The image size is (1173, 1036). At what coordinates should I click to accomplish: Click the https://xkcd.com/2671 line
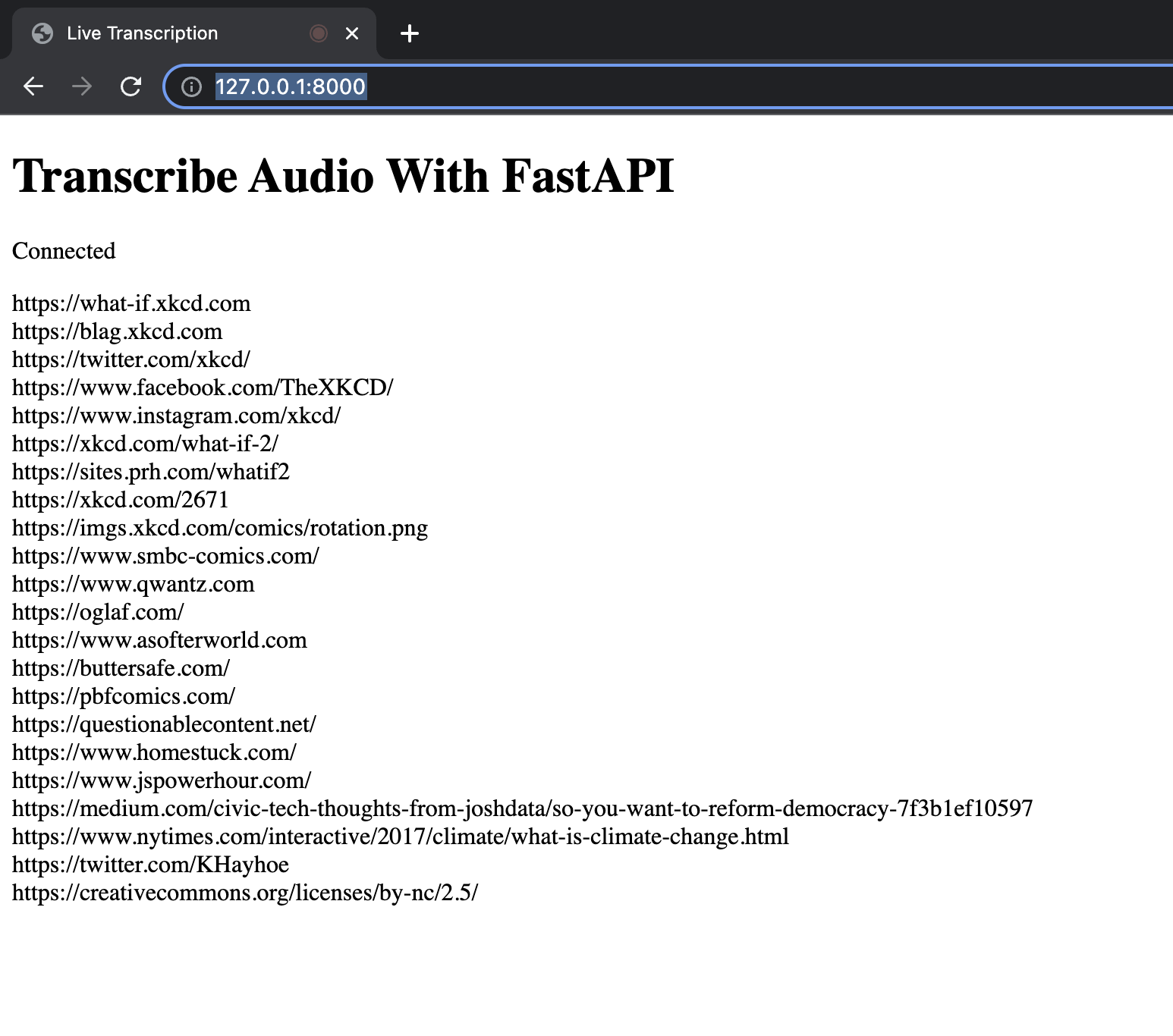pyautogui.click(x=120, y=500)
